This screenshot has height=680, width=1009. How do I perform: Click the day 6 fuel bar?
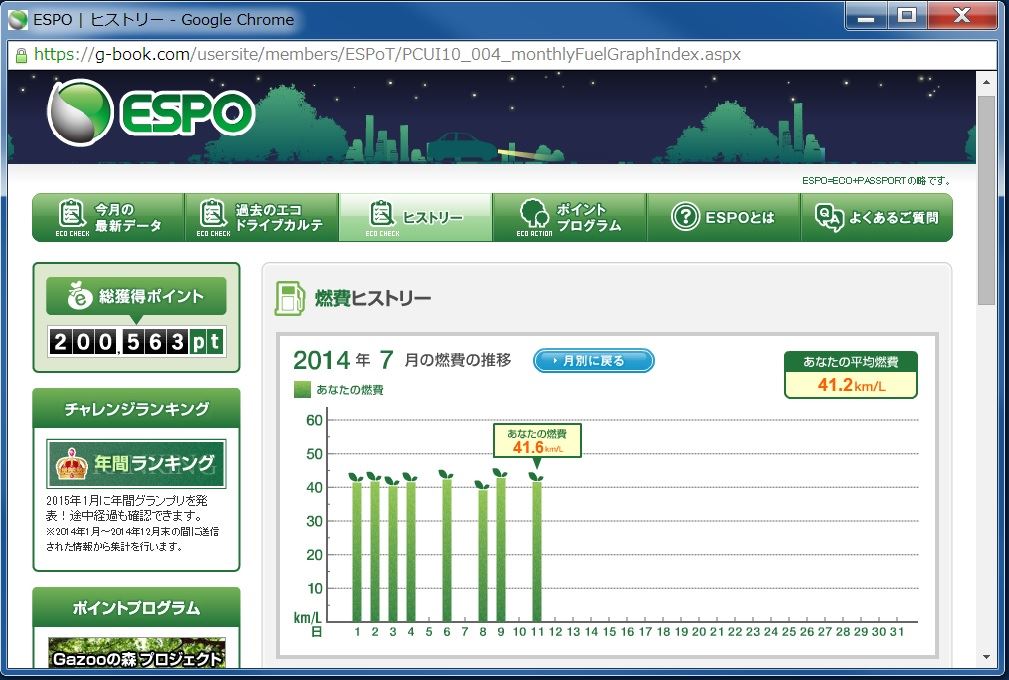point(447,549)
